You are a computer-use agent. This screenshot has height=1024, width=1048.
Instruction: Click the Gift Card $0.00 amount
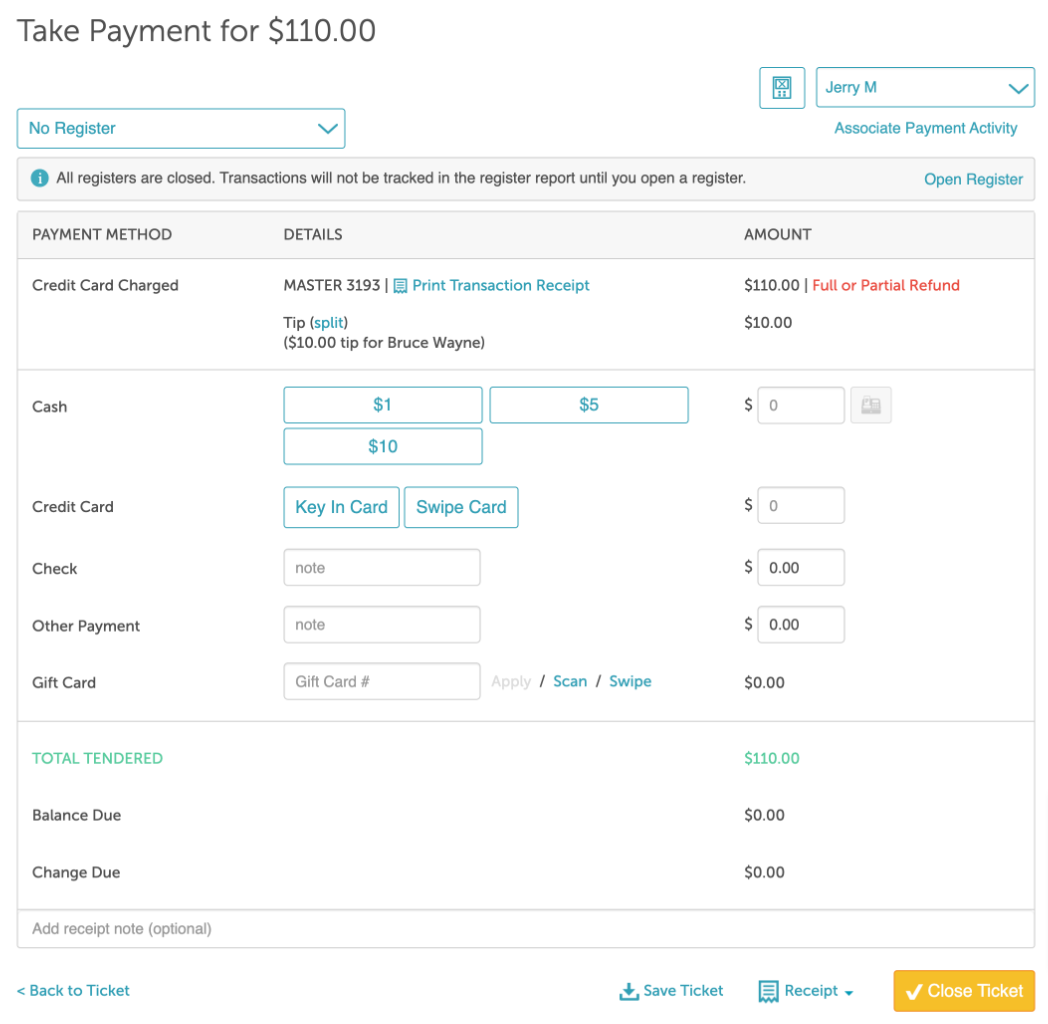(765, 682)
